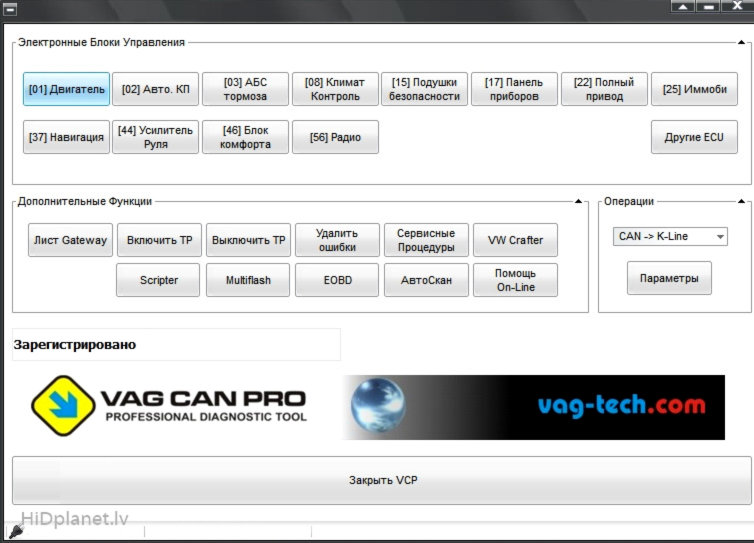Viewport: 754px width, 543px height.
Task: Click the VAG CAN PRO logo
Action: (169, 406)
